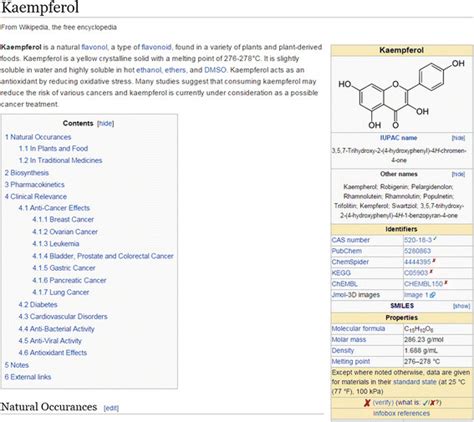474x422 pixels.
Task: Show the SMILES string
Action: (461, 306)
